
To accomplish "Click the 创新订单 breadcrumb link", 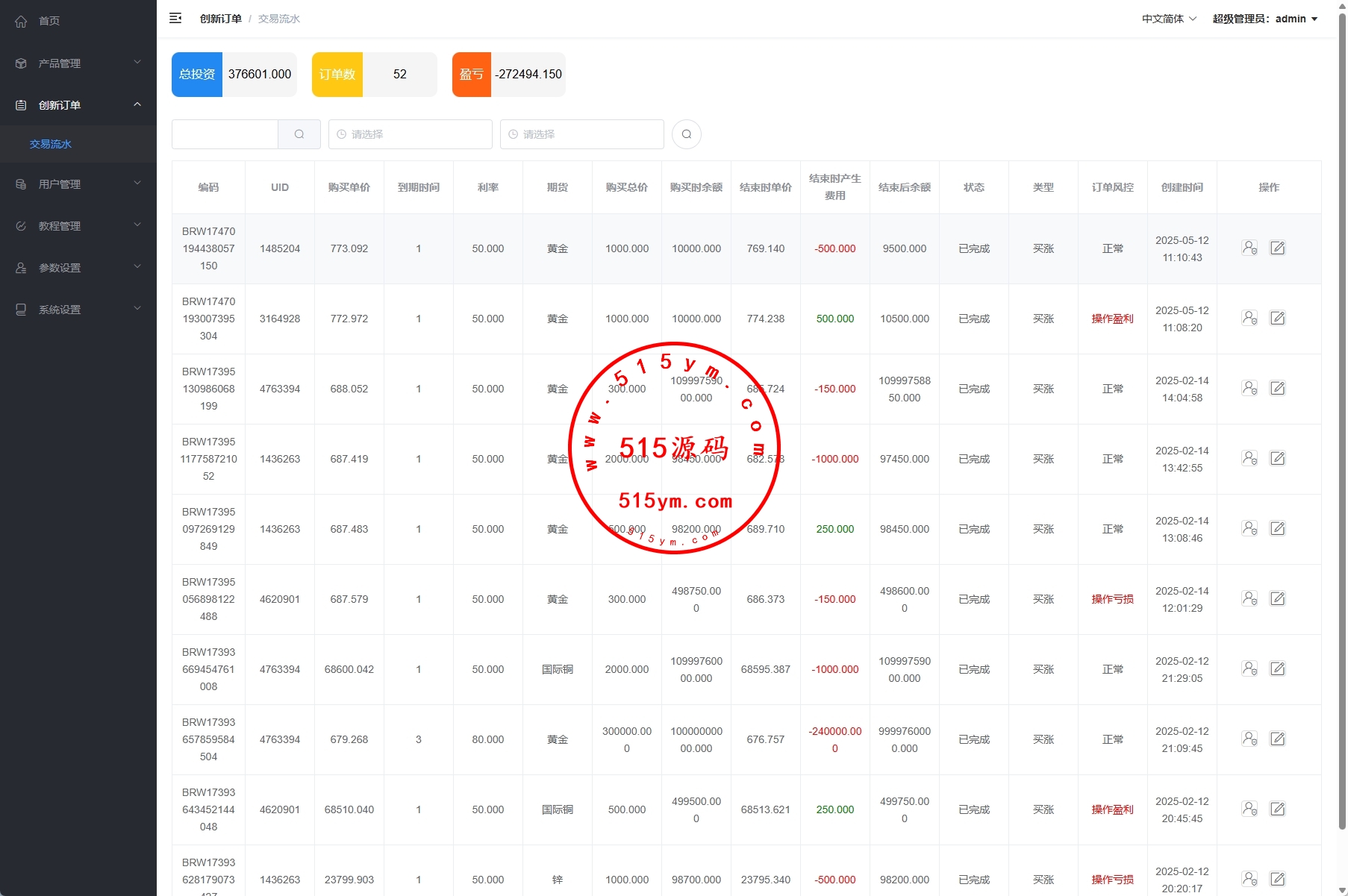I will point(220,19).
